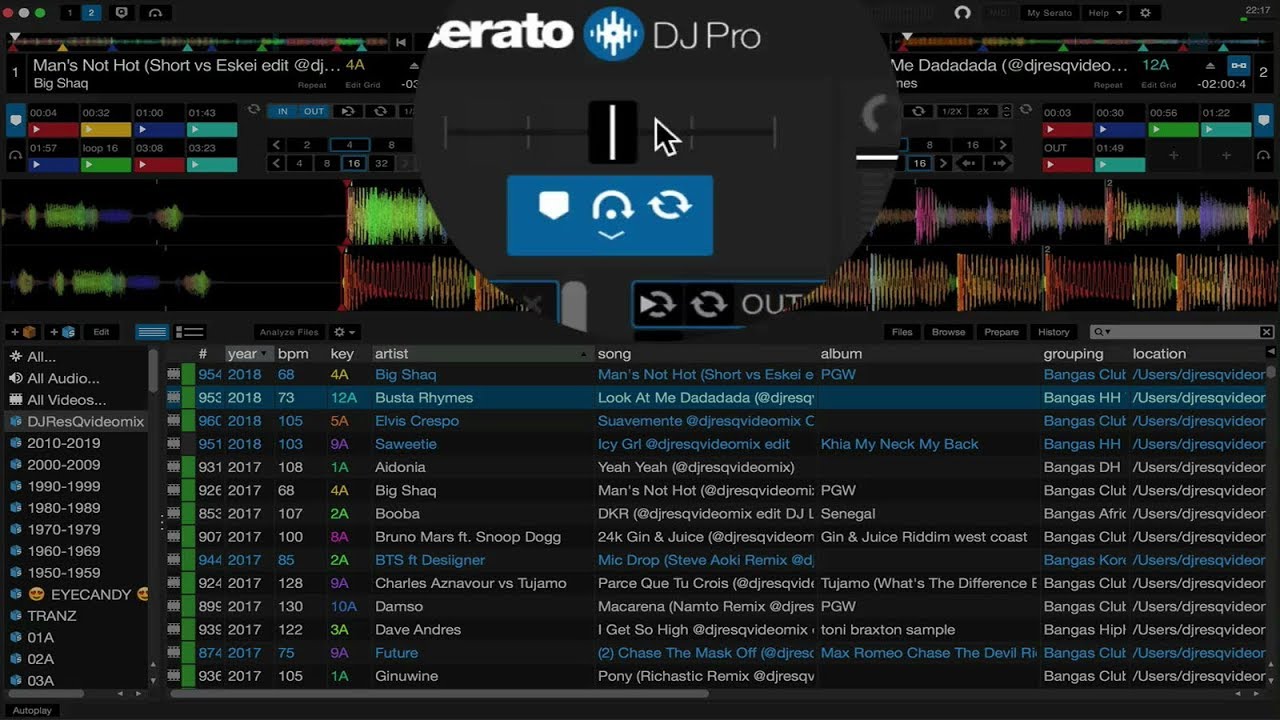This screenshot has width=1280, height=720.
Task: Click the library horizontal scrollbar
Action: pos(440,693)
